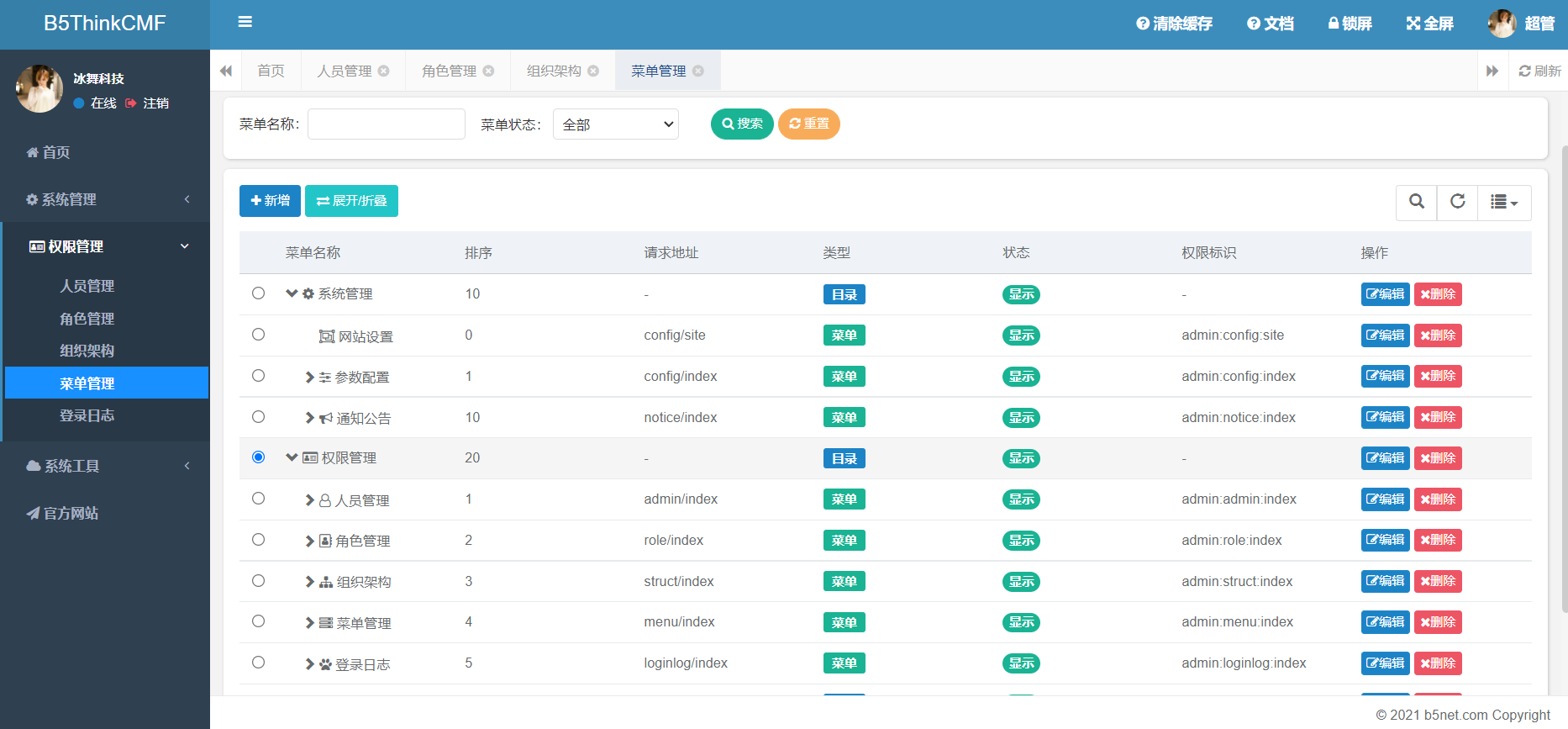Open the column list dropdown icon

click(1504, 202)
